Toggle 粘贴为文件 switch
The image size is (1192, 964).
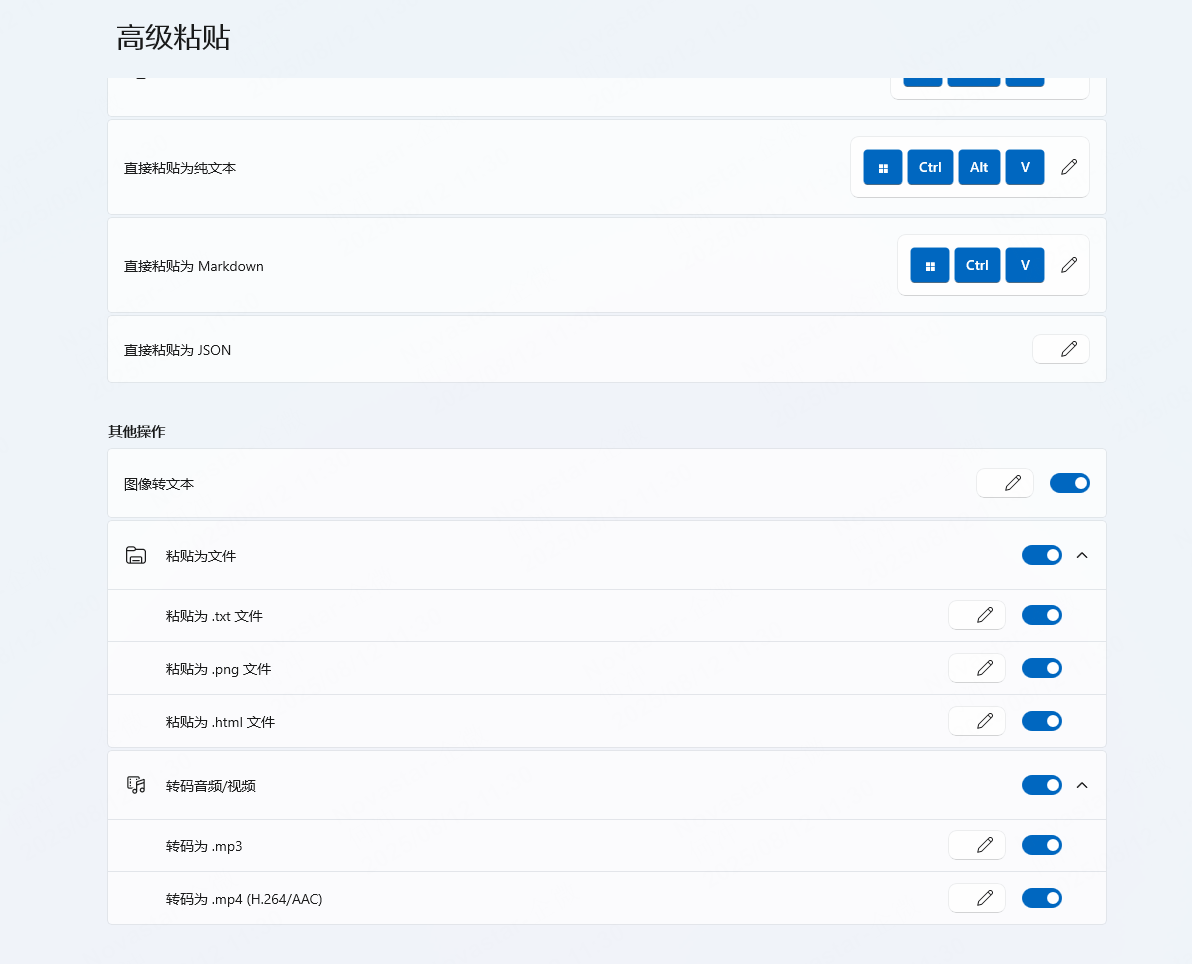(x=1041, y=556)
